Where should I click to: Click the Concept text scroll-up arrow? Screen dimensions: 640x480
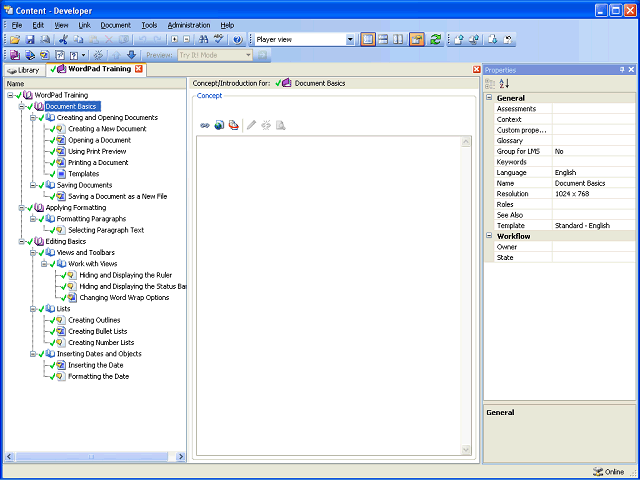tap(466, 142)
